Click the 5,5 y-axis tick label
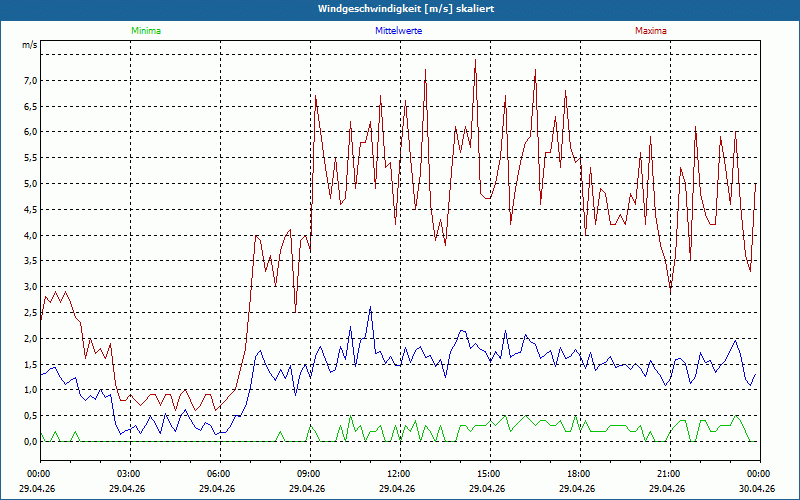The height and width of the screenshot is (500, 800). point(31,158)
